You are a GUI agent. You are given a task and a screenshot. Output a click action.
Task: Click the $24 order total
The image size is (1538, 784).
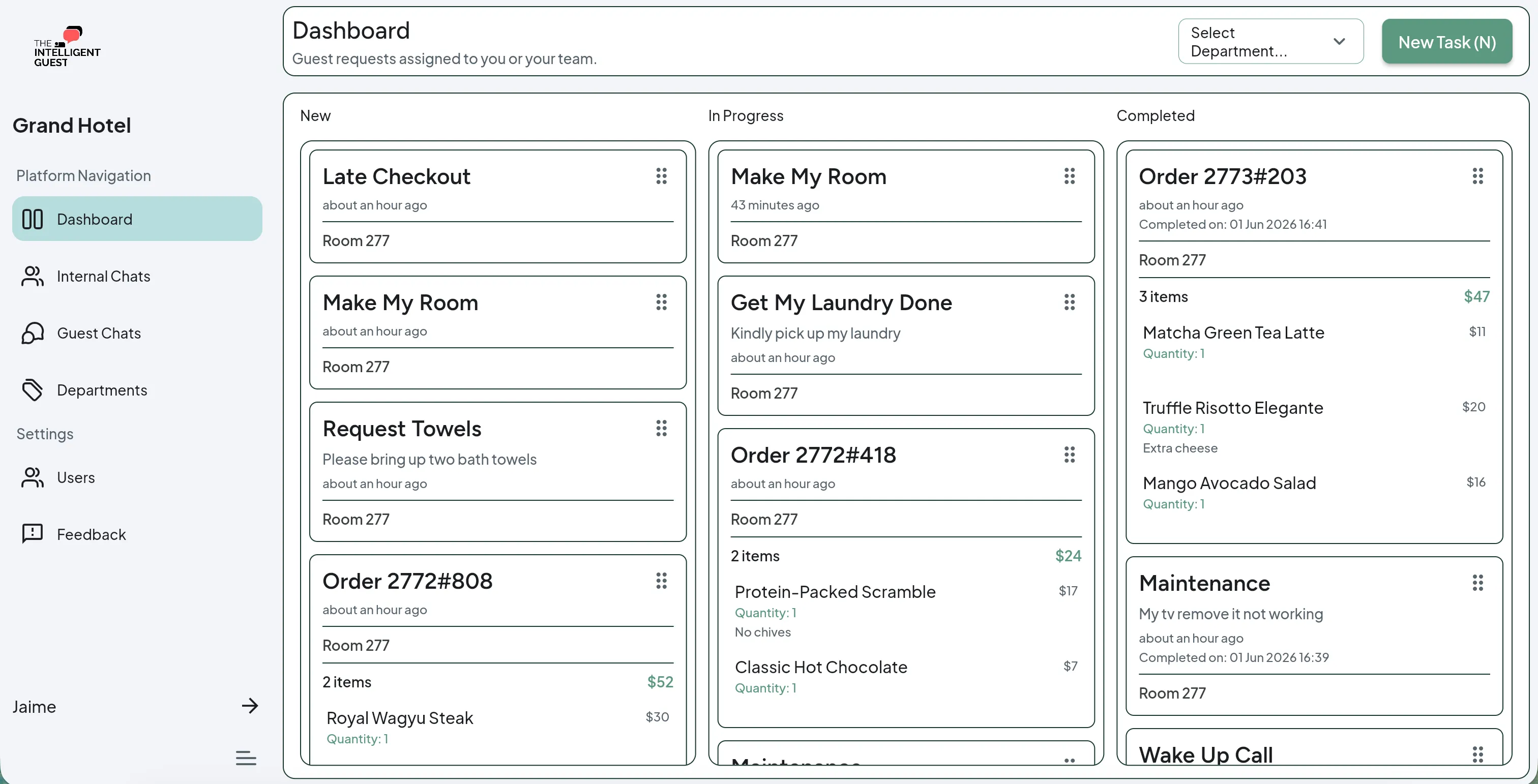coord(1068,556)
